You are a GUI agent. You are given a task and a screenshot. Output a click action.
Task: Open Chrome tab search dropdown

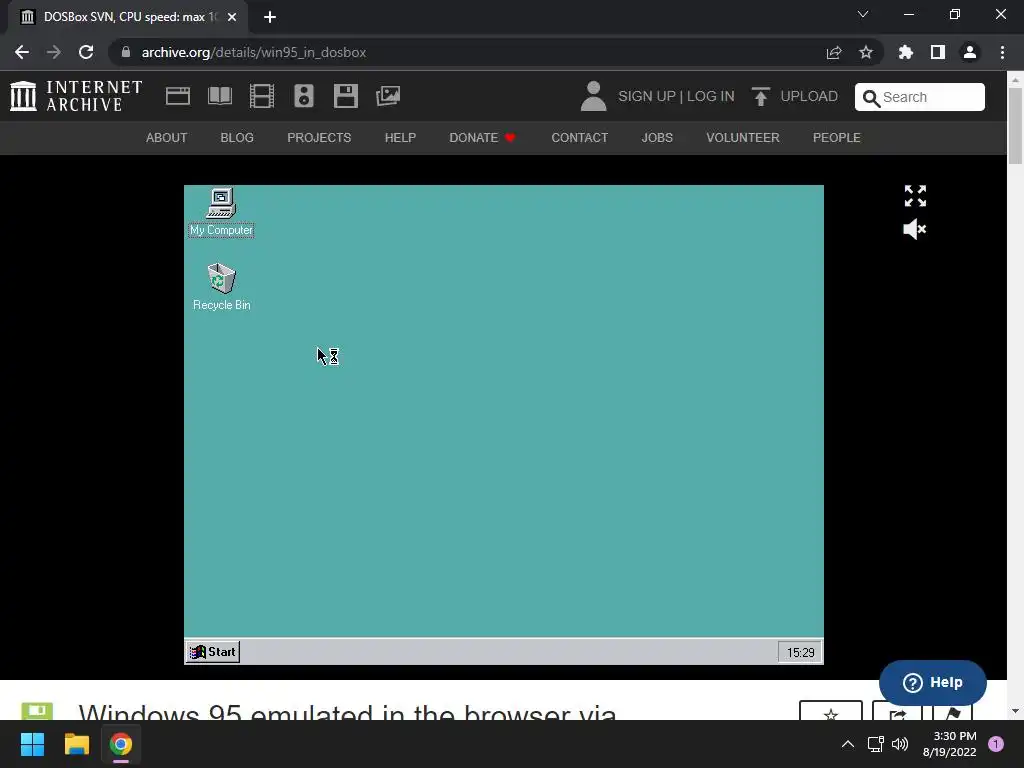(863, 14)
